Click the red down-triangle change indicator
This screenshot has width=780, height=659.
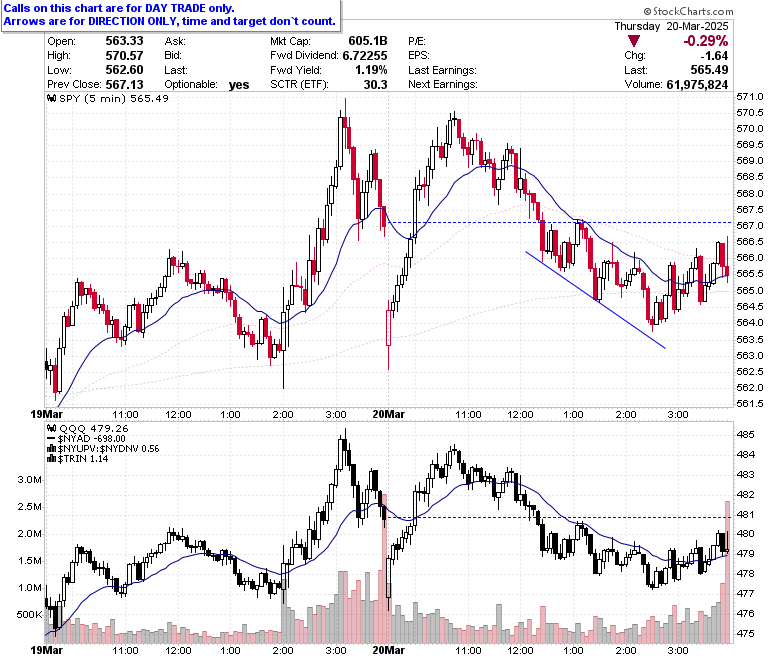tap(633, 41)
